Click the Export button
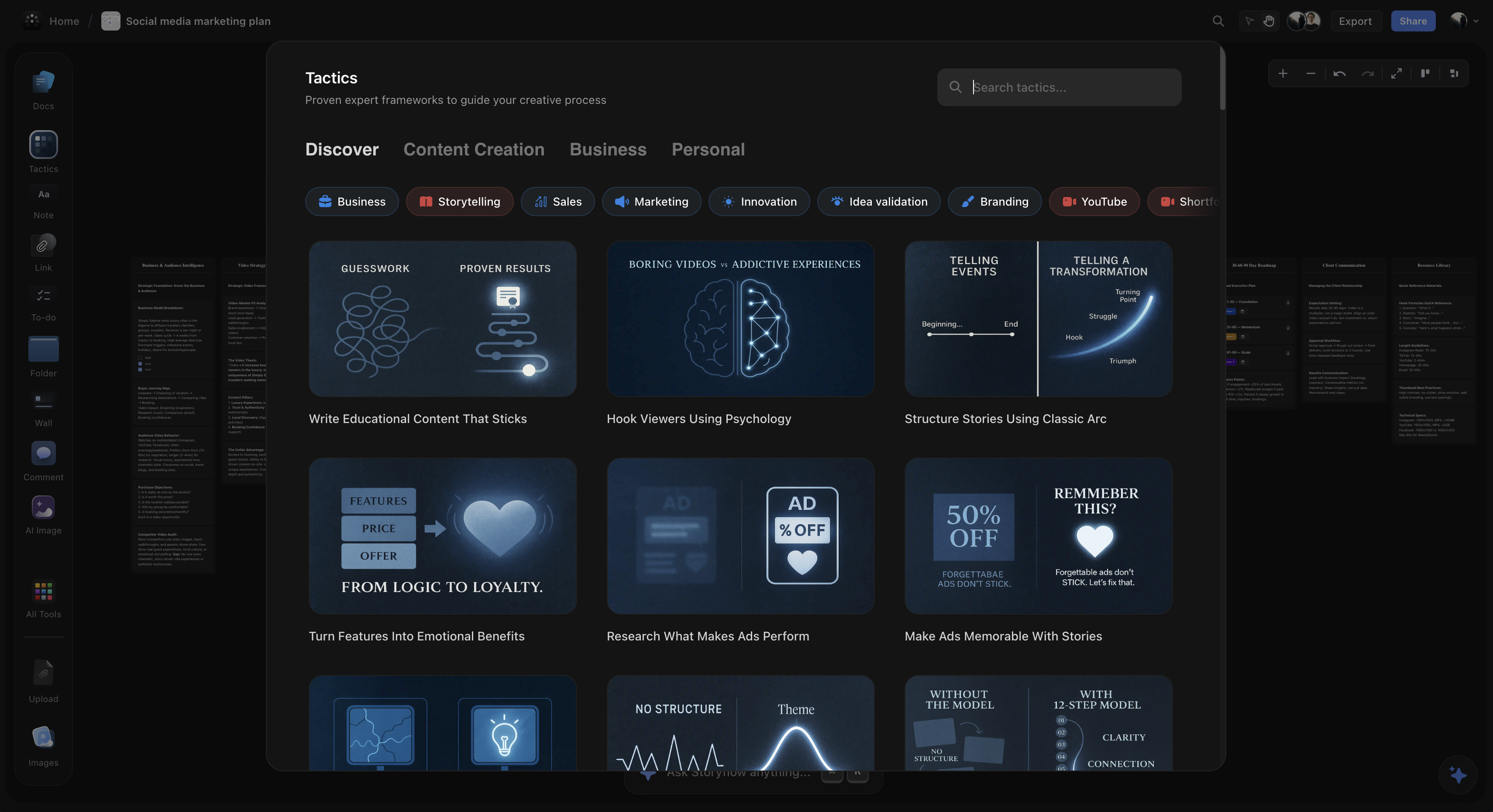Image resolution: width=1493 pixels, height=812 pixels. coord(1355,21)
